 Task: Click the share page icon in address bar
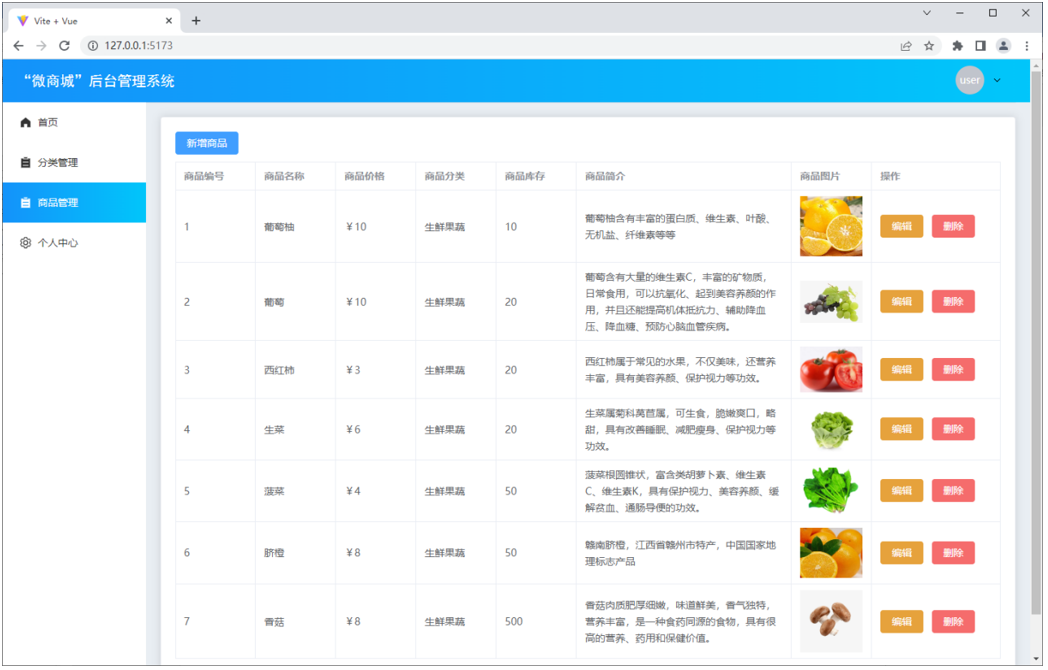click(x=906, y=46)
